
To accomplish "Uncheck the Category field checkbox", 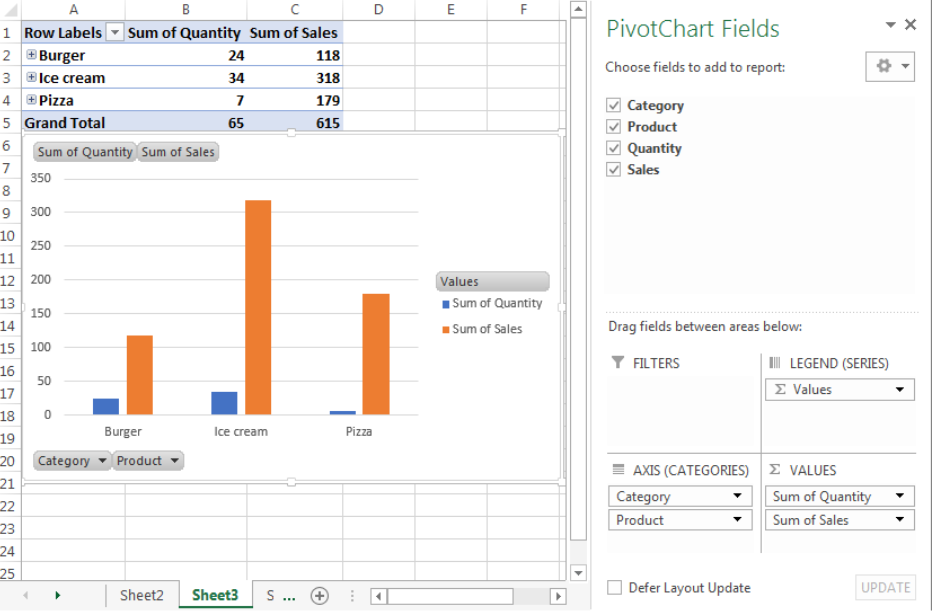I will point(613,105).
